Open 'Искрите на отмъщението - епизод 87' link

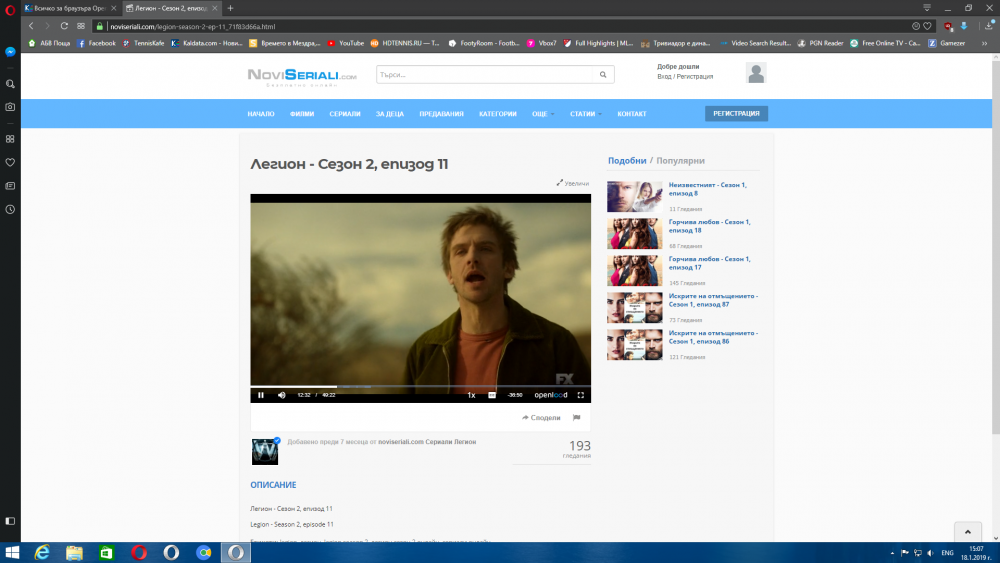click(713, 300)
